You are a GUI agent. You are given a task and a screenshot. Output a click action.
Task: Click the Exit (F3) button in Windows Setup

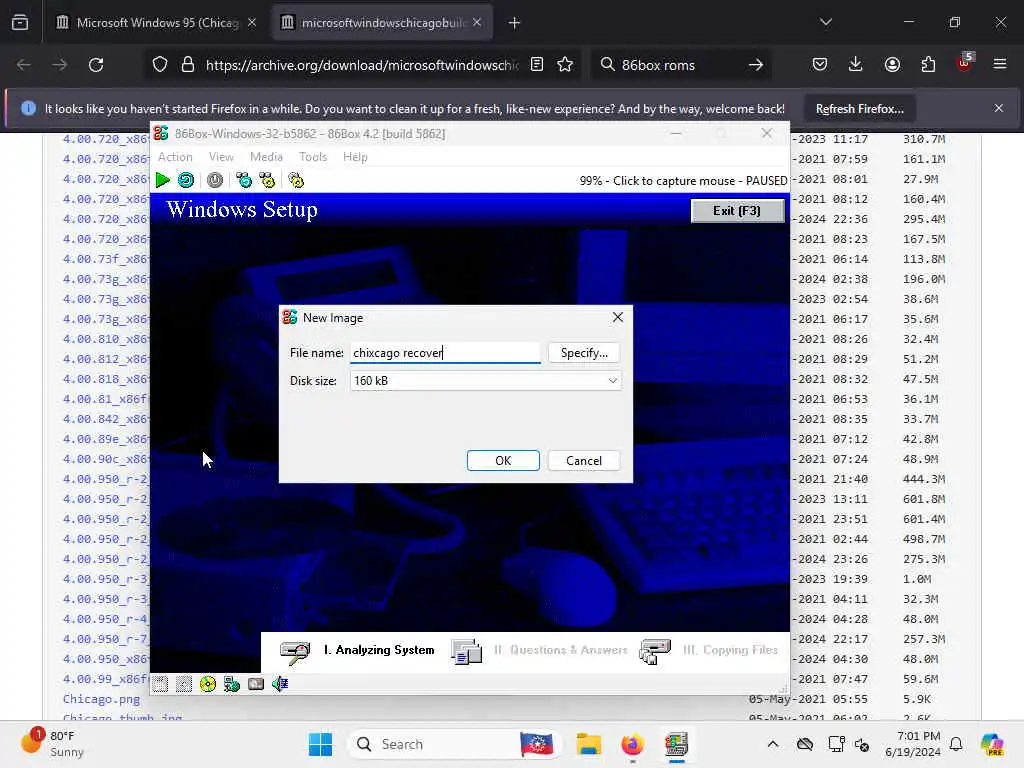(737, 211)
